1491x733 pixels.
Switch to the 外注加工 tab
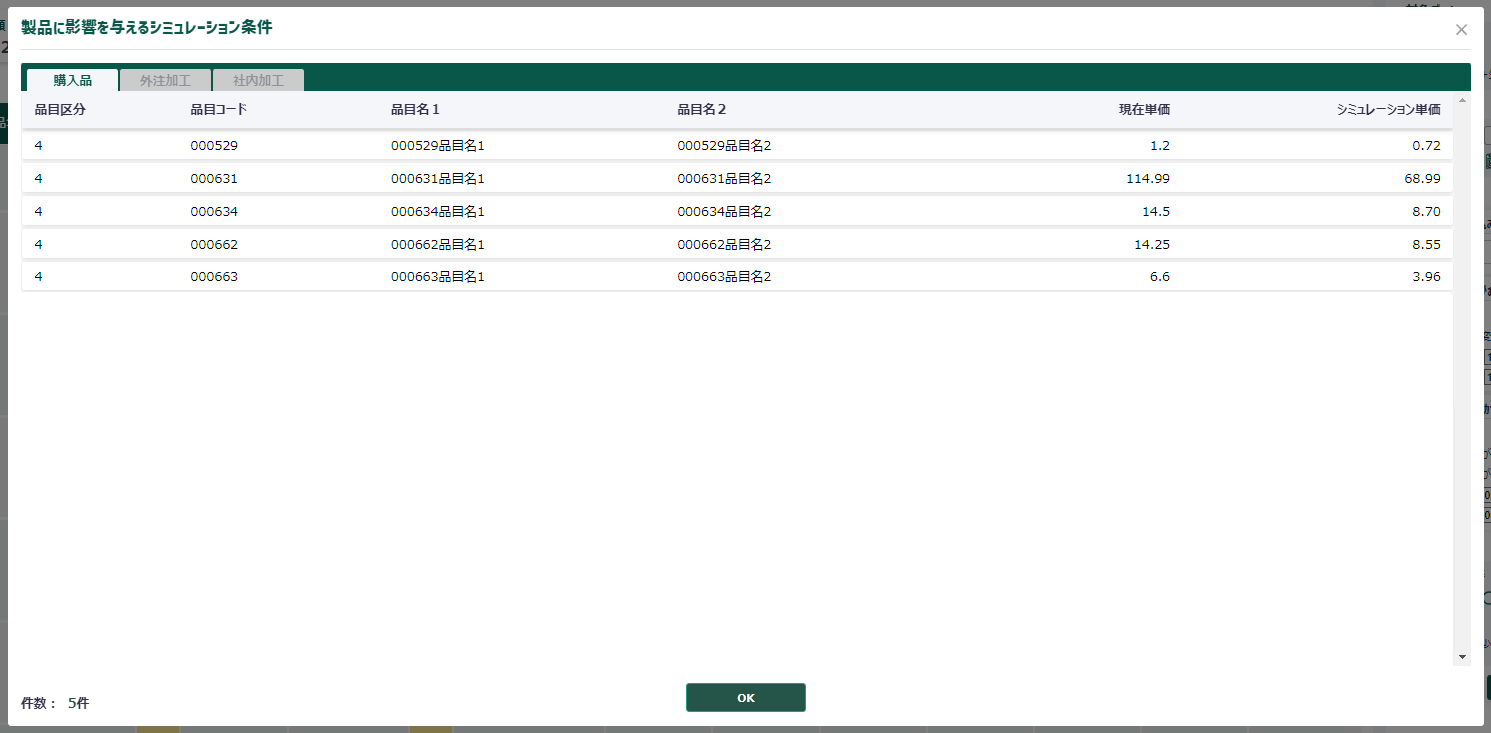[165, 81]
